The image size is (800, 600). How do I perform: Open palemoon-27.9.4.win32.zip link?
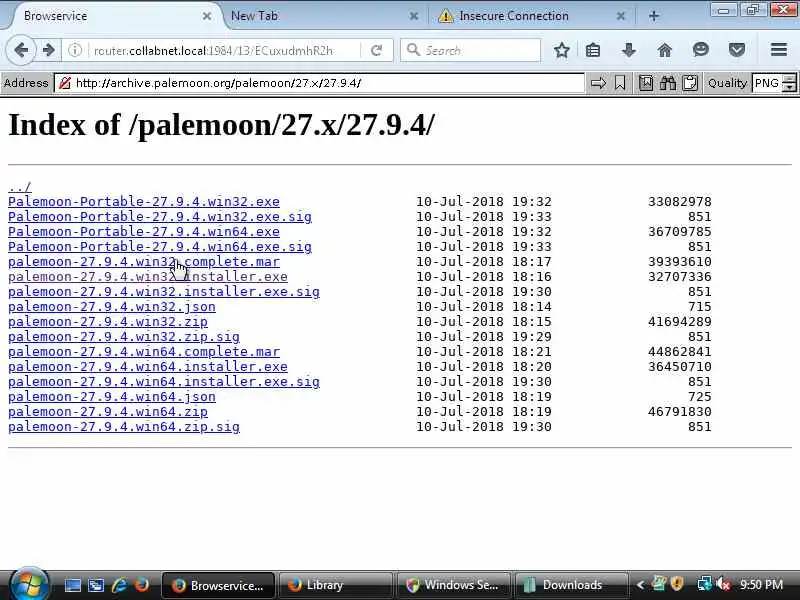coord(108,322)
